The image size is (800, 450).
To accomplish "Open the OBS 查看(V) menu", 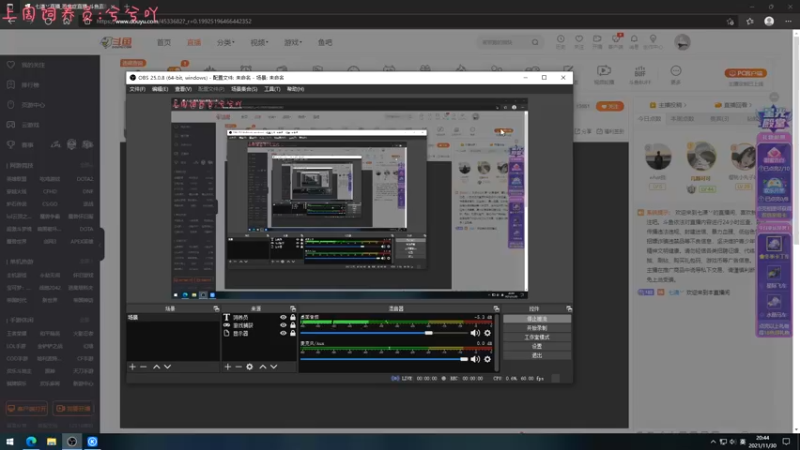I will (183, 89).
